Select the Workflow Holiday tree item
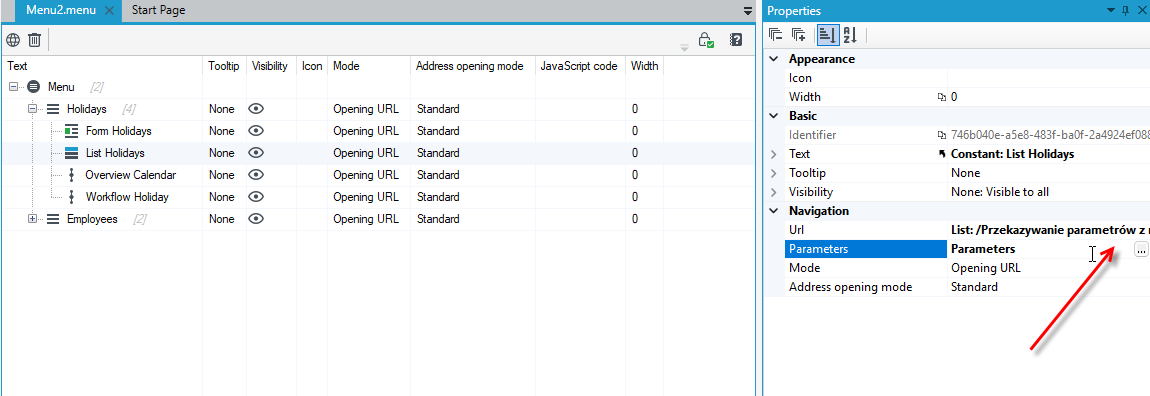The width and height of the screenshot is (1150, 396). click(x=127, y=197)
